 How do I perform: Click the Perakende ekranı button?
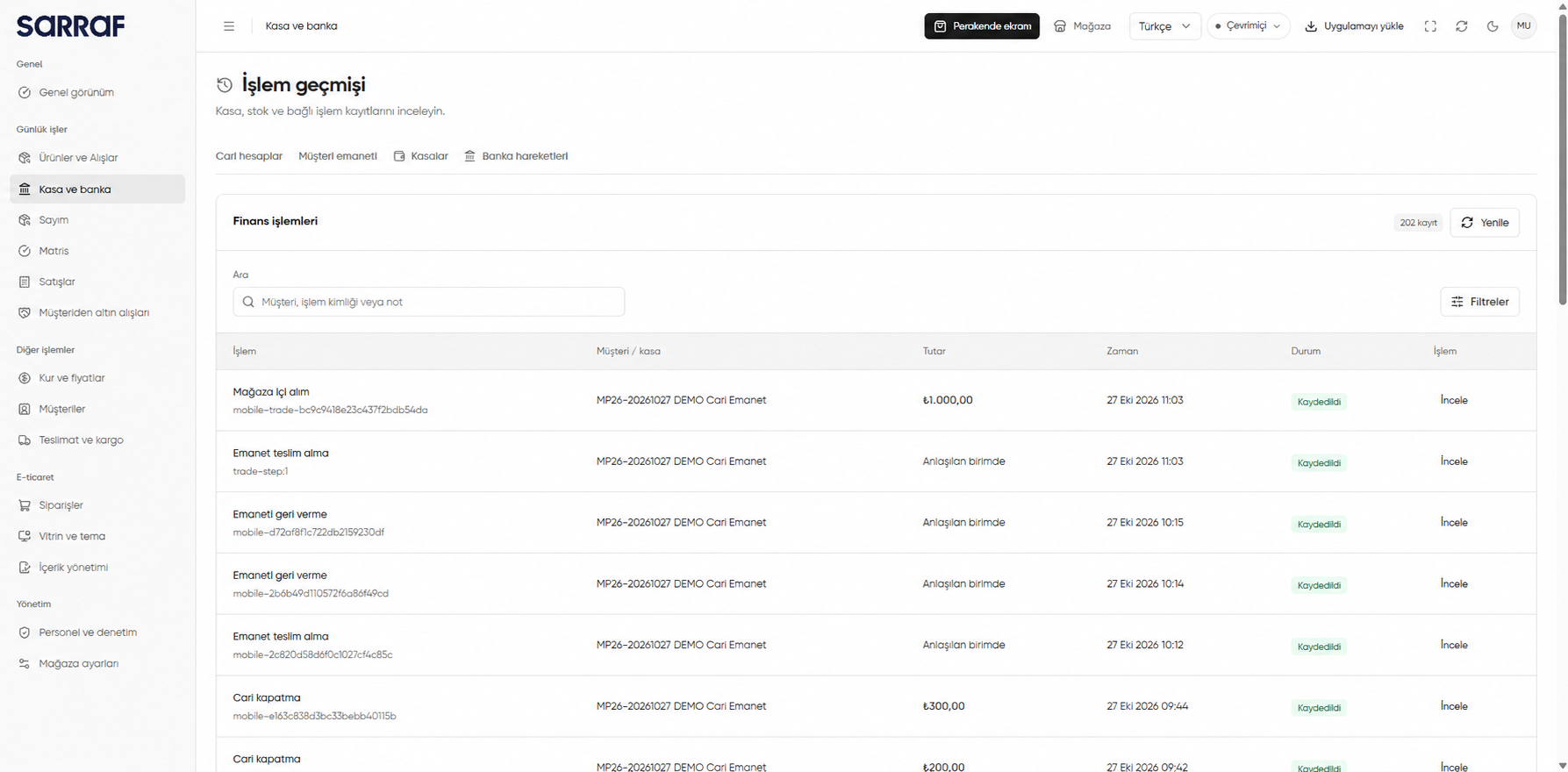pos(981,26)
